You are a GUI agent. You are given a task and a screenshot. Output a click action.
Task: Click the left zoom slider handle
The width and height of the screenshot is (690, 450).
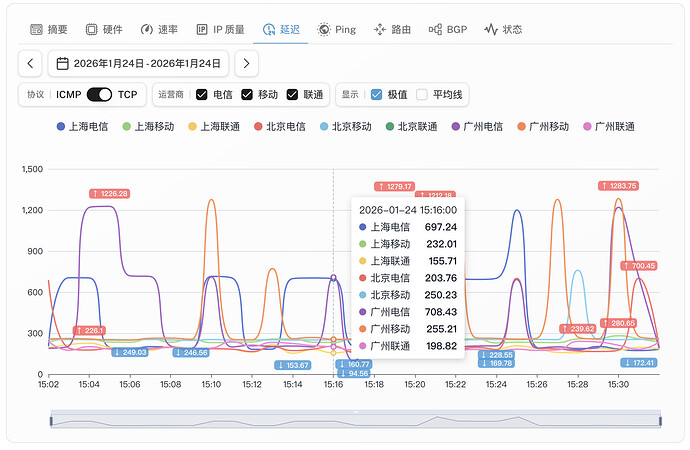[51, 421]
